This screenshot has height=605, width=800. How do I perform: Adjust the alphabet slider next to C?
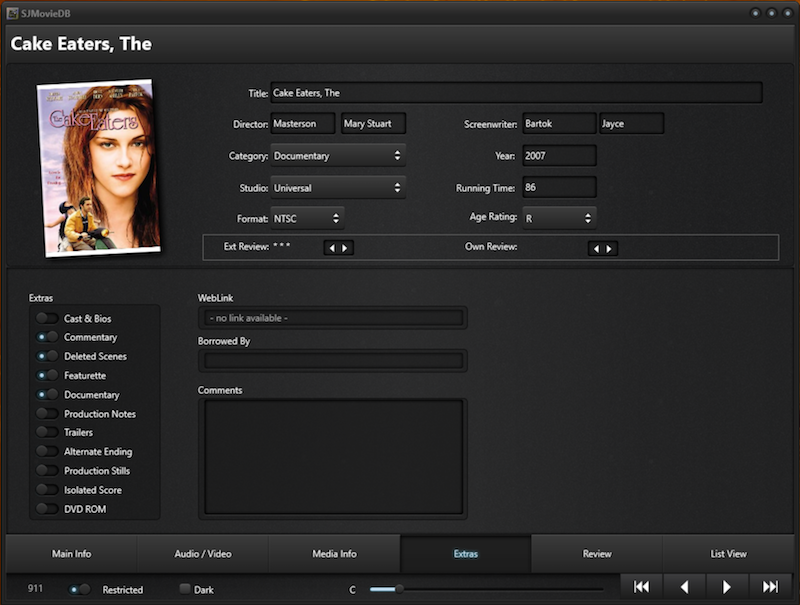(x=399, y=589)
